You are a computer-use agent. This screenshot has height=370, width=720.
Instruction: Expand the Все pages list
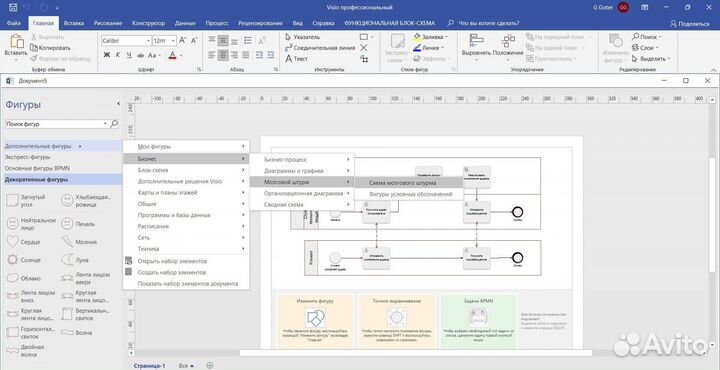click(x=186, y=365)
